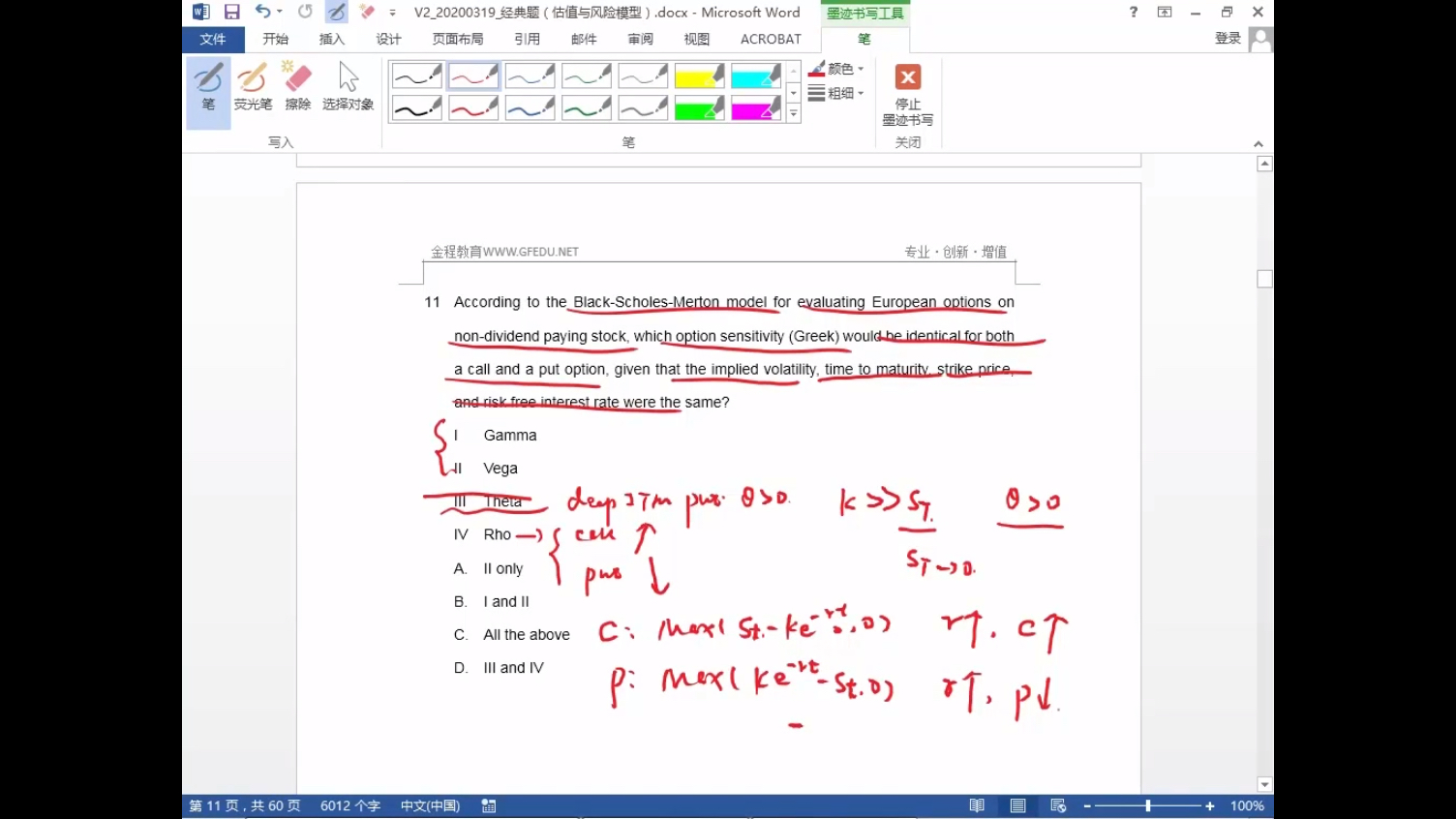Viewport: 1456px width, 819px height.
Task: Show previous row of pen styles
Action: pyautogui.click(x=794, y=72)
